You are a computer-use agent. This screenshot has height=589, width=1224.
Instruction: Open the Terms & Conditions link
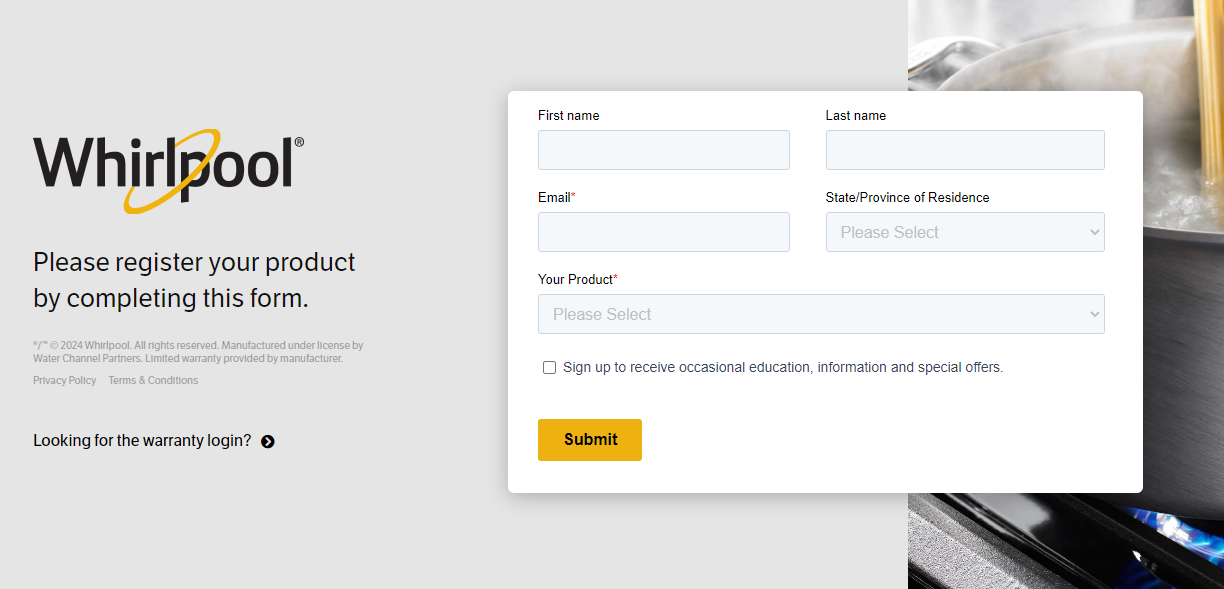pyautogui.click(x=153, y=380)
